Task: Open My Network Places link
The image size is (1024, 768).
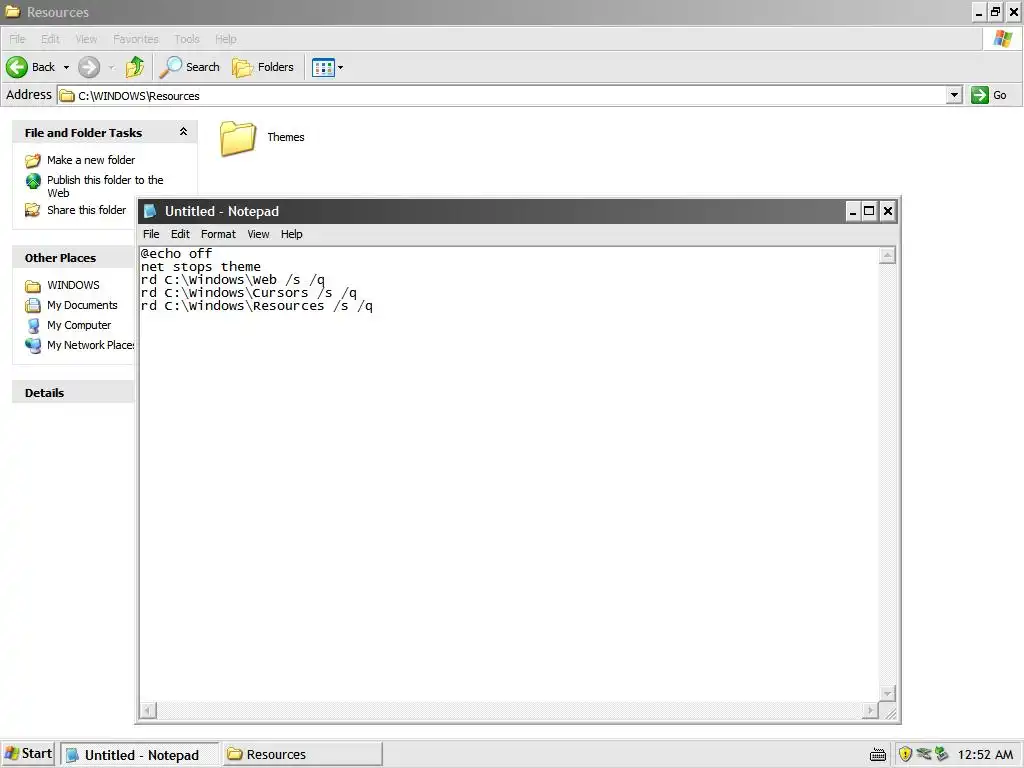Action: point(90,345)
